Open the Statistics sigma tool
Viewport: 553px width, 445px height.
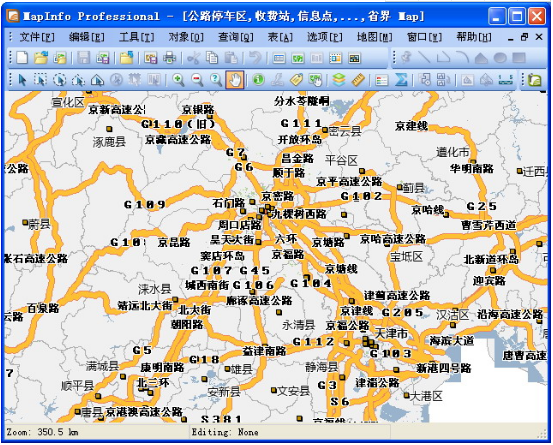coord(401,80)
